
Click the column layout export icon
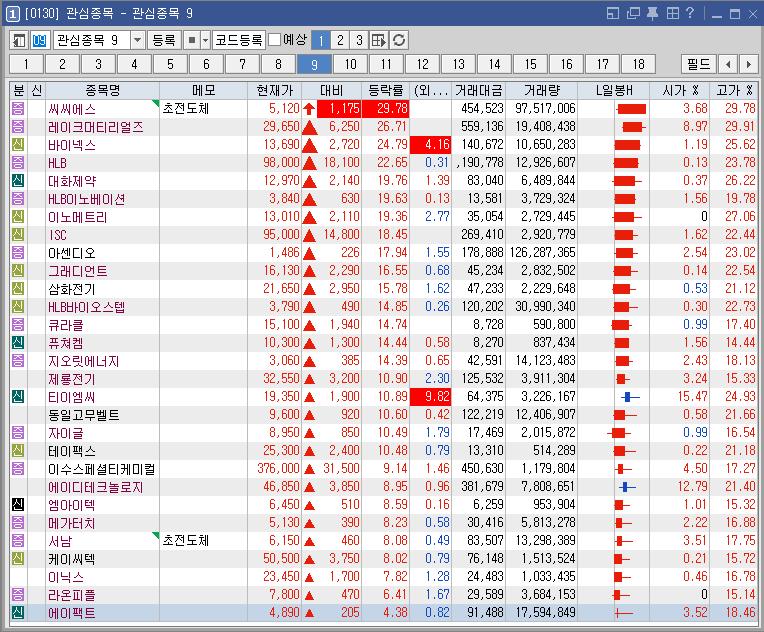(379, 40)
